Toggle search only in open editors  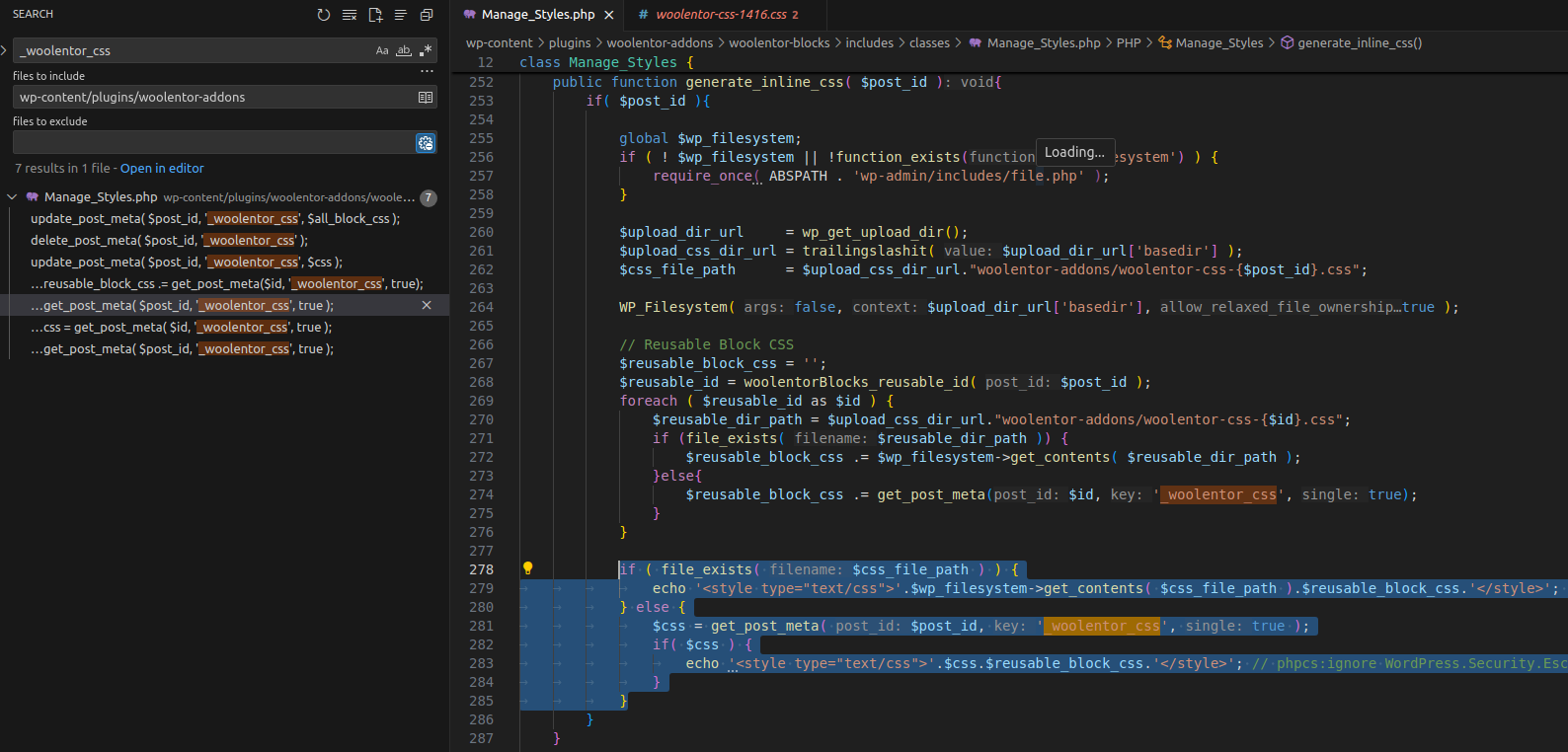pyautogui.click(x=426, y=97)
